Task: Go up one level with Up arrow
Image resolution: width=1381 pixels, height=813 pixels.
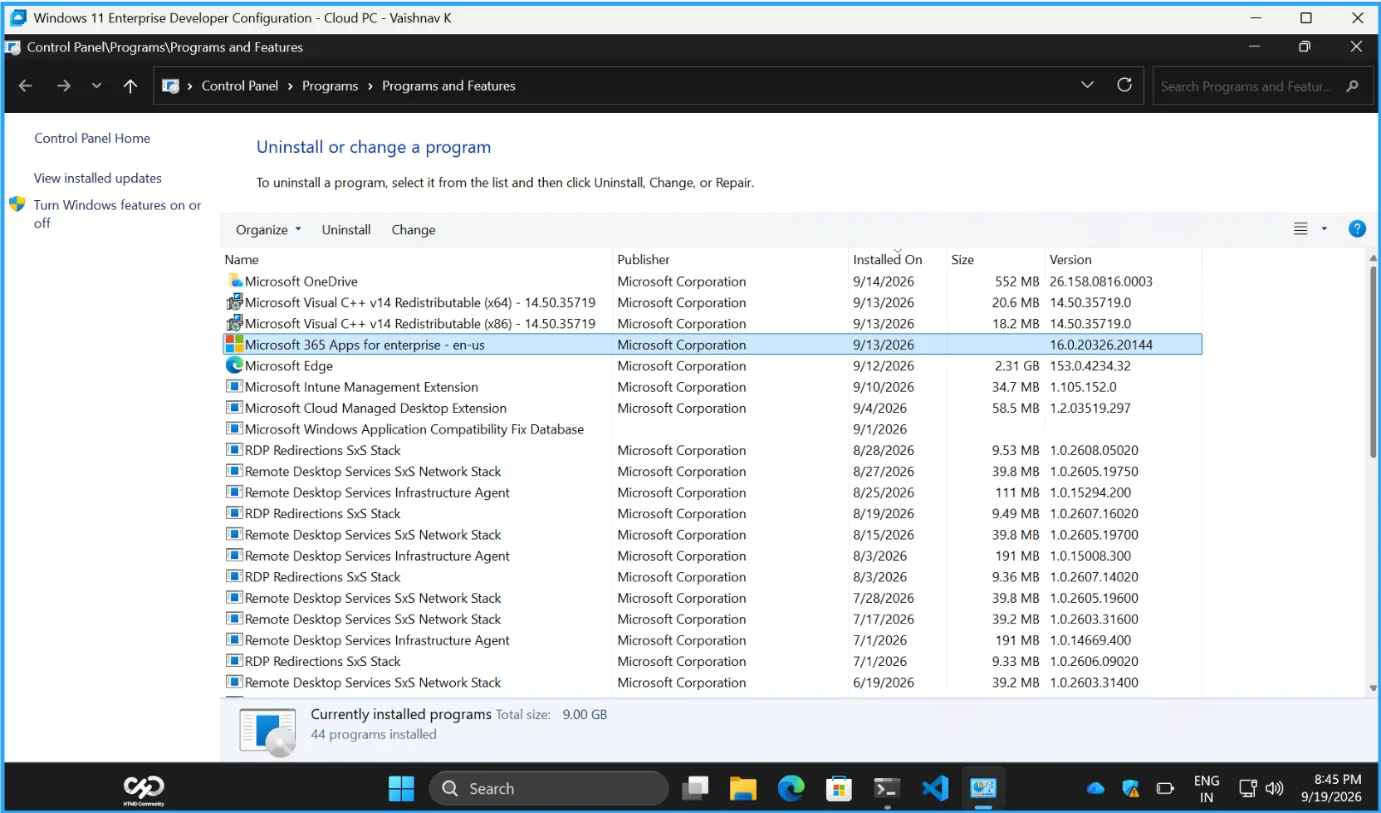Action: (x=130, y=86)
